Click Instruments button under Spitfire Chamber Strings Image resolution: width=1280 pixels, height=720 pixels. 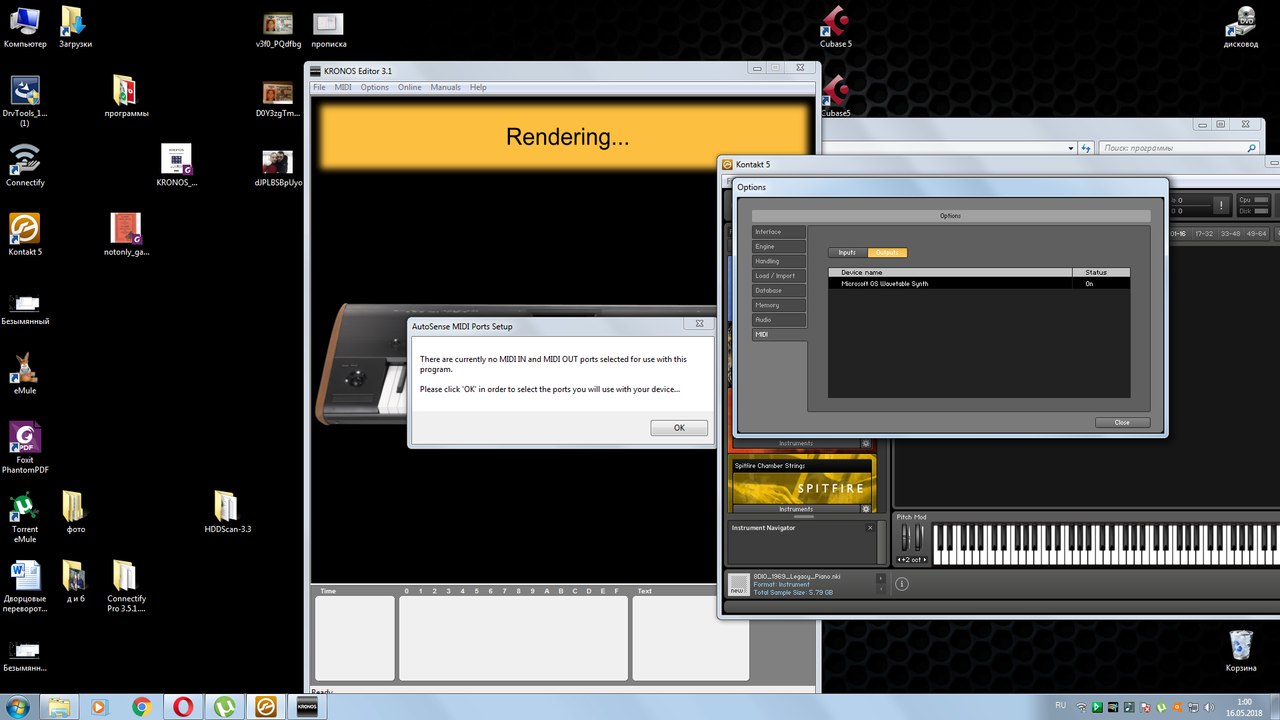[797, 509]
